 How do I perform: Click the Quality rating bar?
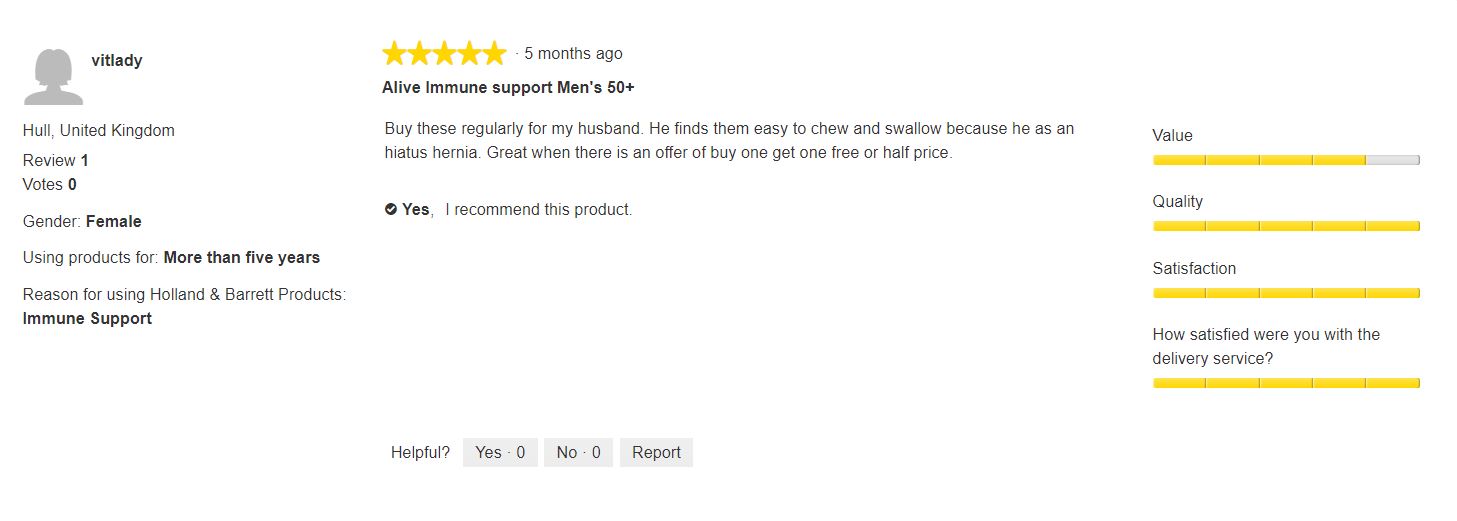point(1286,226)
